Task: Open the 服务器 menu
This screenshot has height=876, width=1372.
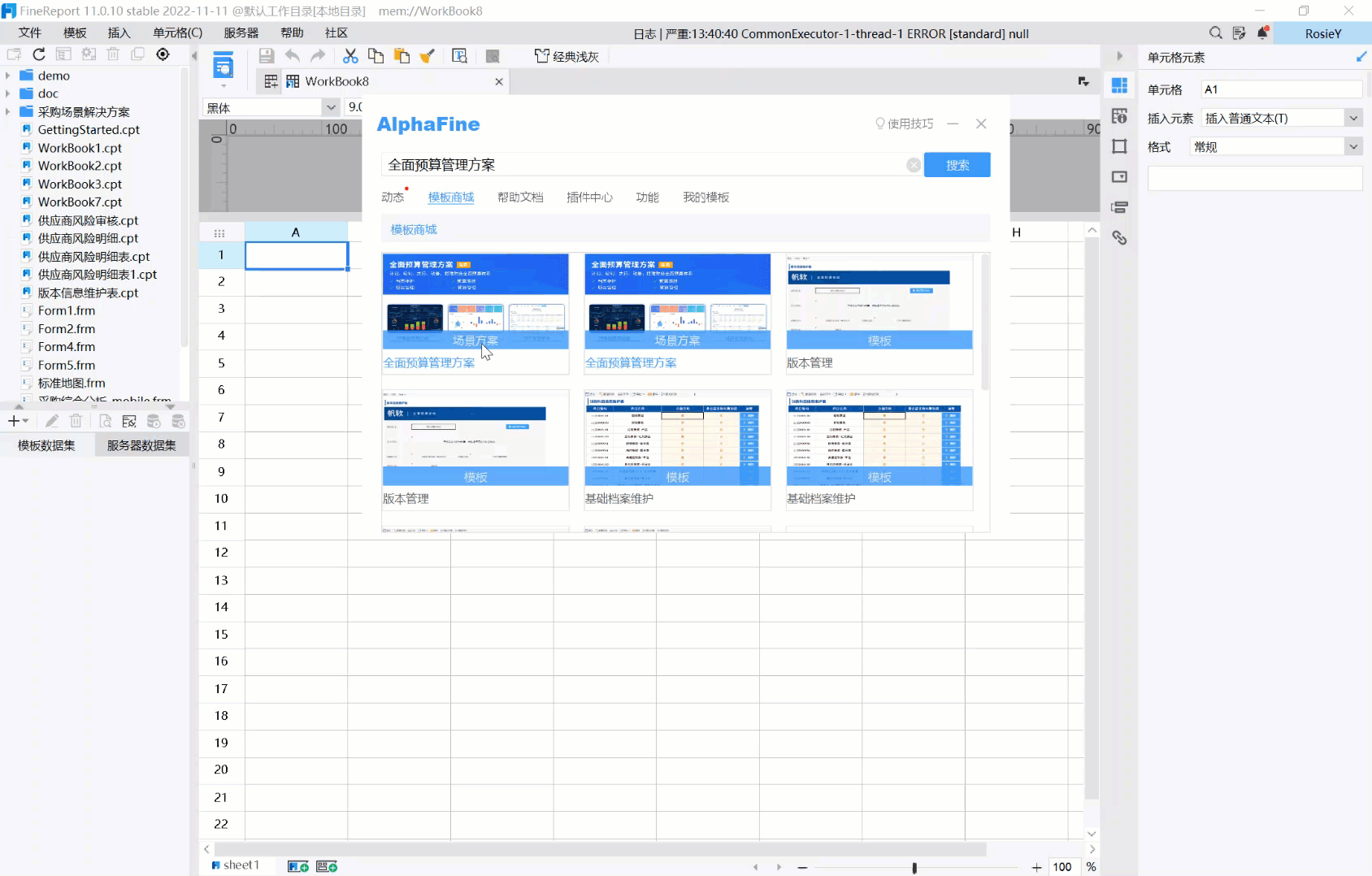Action: pos(241,33)
